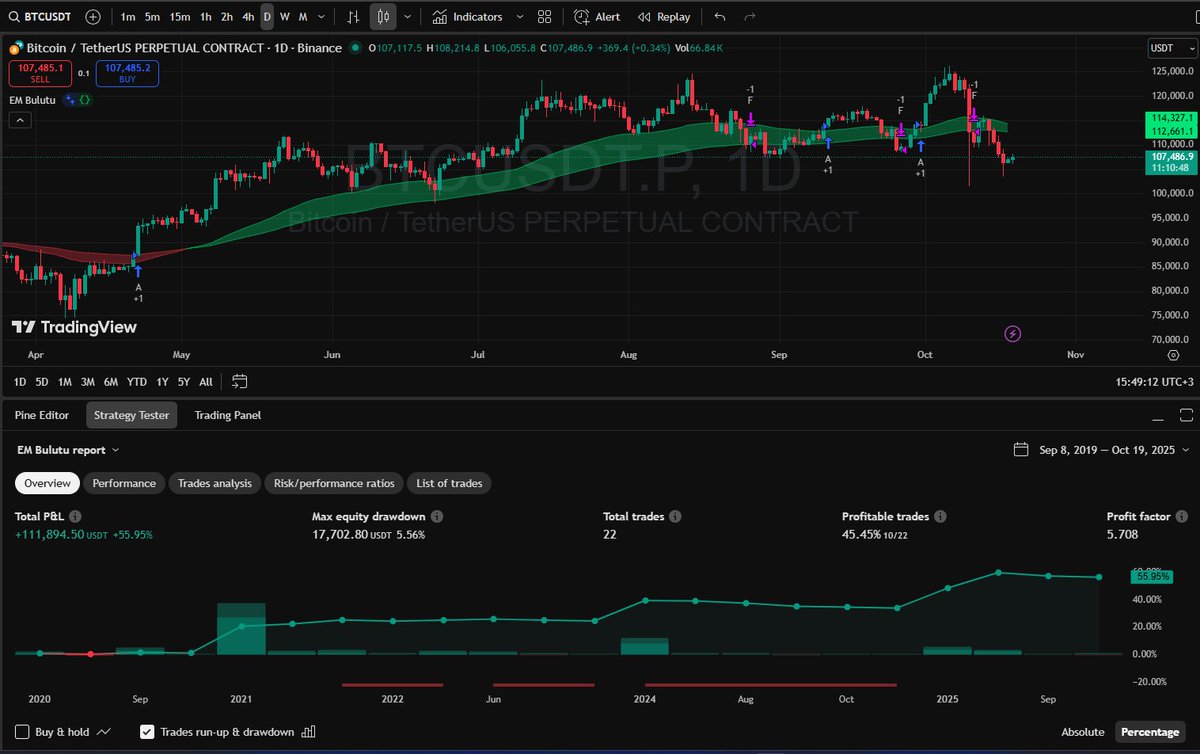
Task: Disable Trades run-up & drawdown checkbox
Action: 147,732
